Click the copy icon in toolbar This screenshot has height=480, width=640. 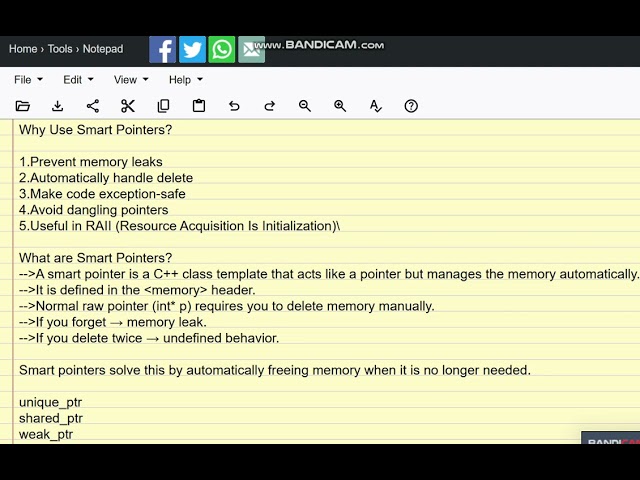[163, 106]
